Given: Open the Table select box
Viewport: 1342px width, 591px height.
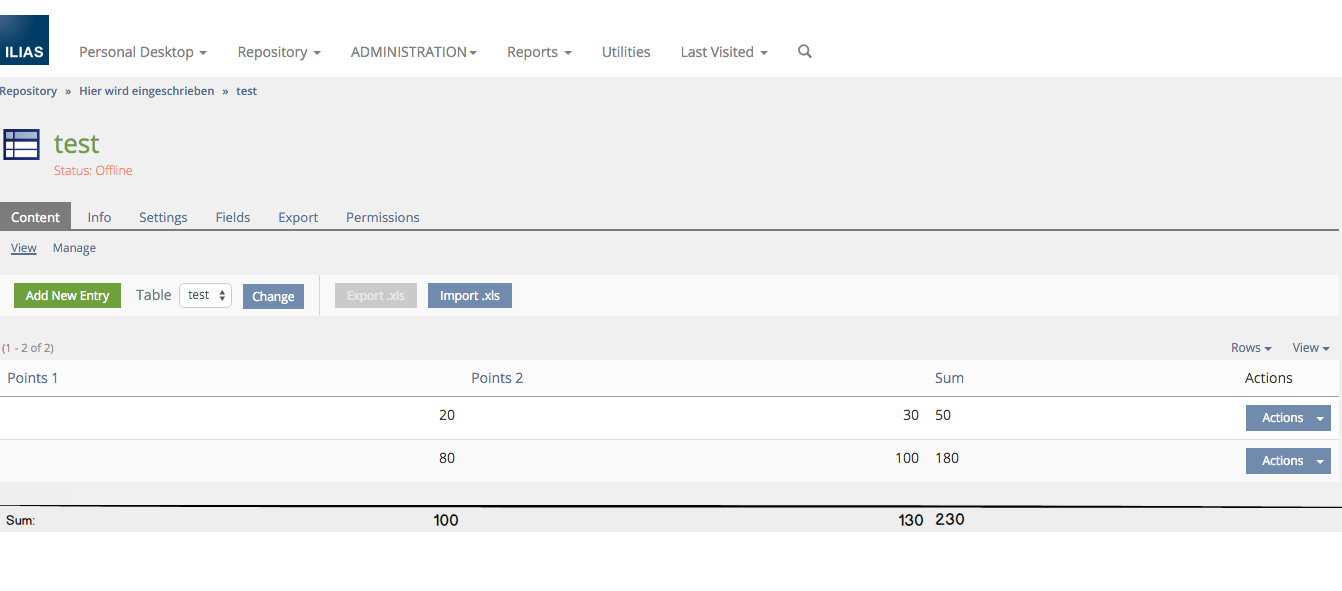Looking at the screenshot, I should coord(205,295).
